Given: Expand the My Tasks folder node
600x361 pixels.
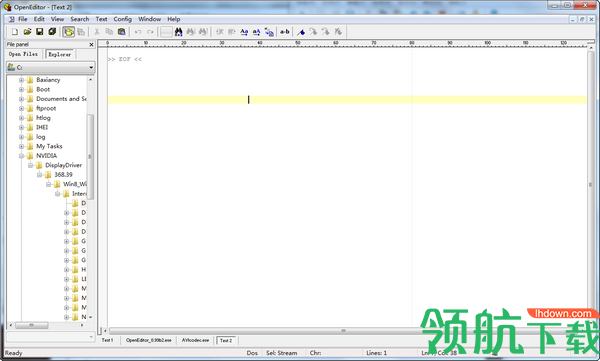Looking at the screenshot, I should [22, 147].
